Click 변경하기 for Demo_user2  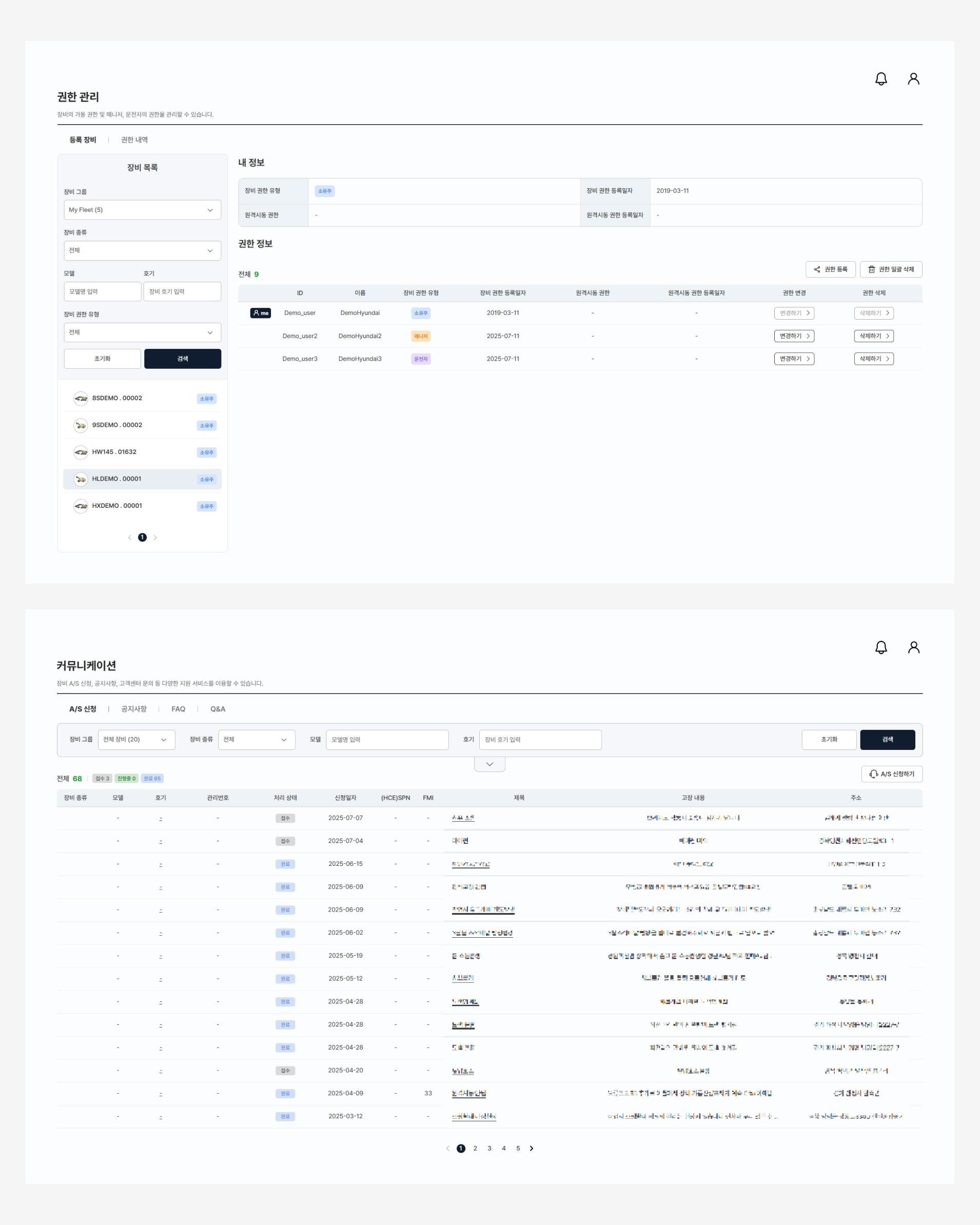[794, 336]
